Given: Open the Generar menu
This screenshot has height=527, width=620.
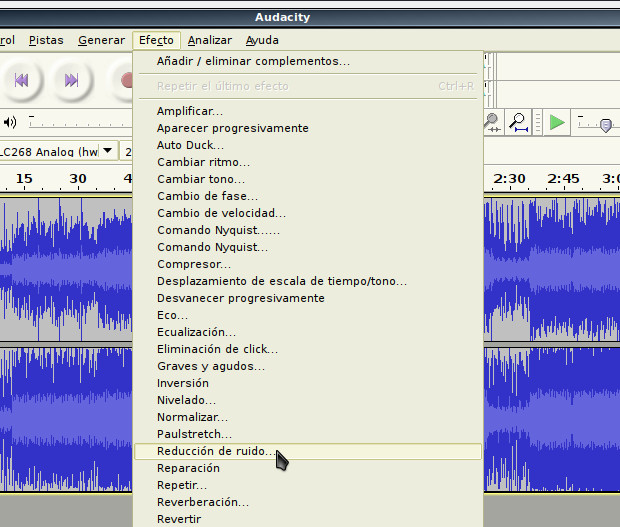Looking at the screenshot, I should point(101,40).
